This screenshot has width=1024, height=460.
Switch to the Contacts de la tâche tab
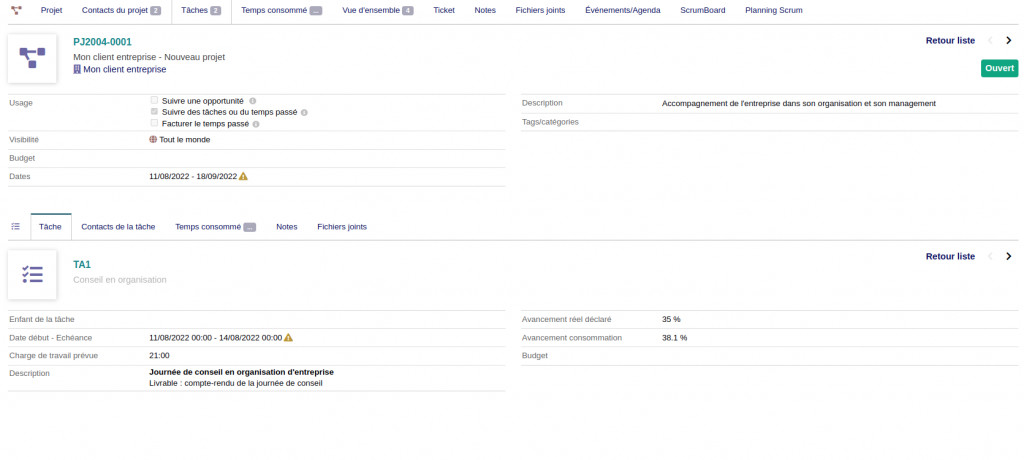pos(118,227)
